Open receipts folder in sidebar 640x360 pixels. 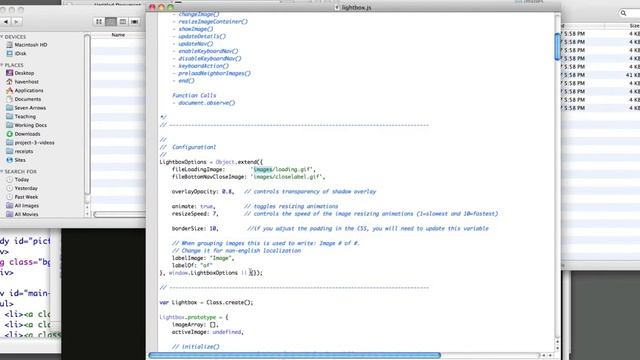click(20, 151)
